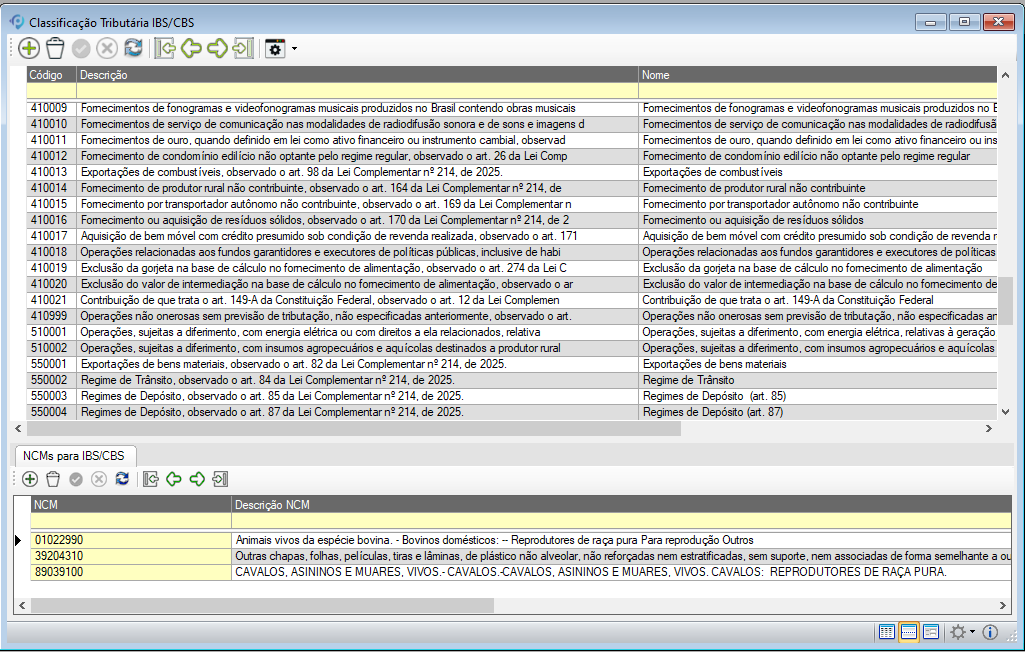This screenshot has width=1025, height=652.
Task: Confirm NCM edit with lower checkmark icon
Action: [x=76, y=479]
